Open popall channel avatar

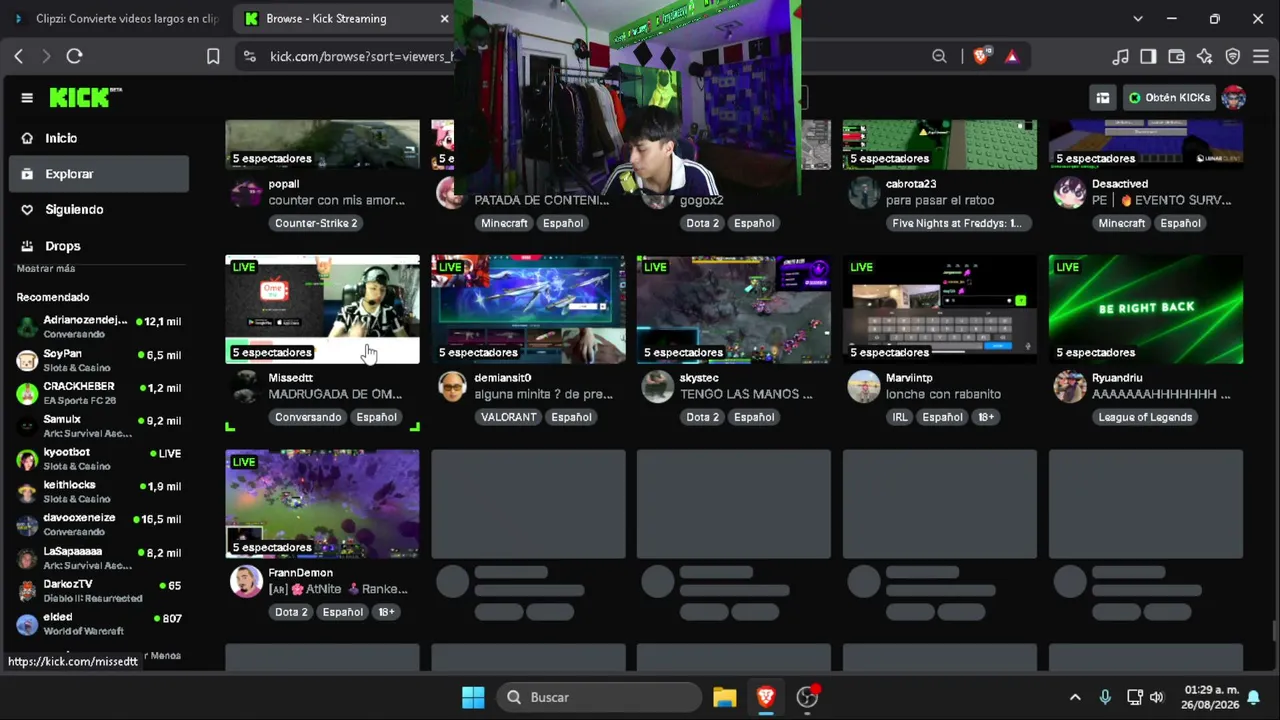pos(246,192)
